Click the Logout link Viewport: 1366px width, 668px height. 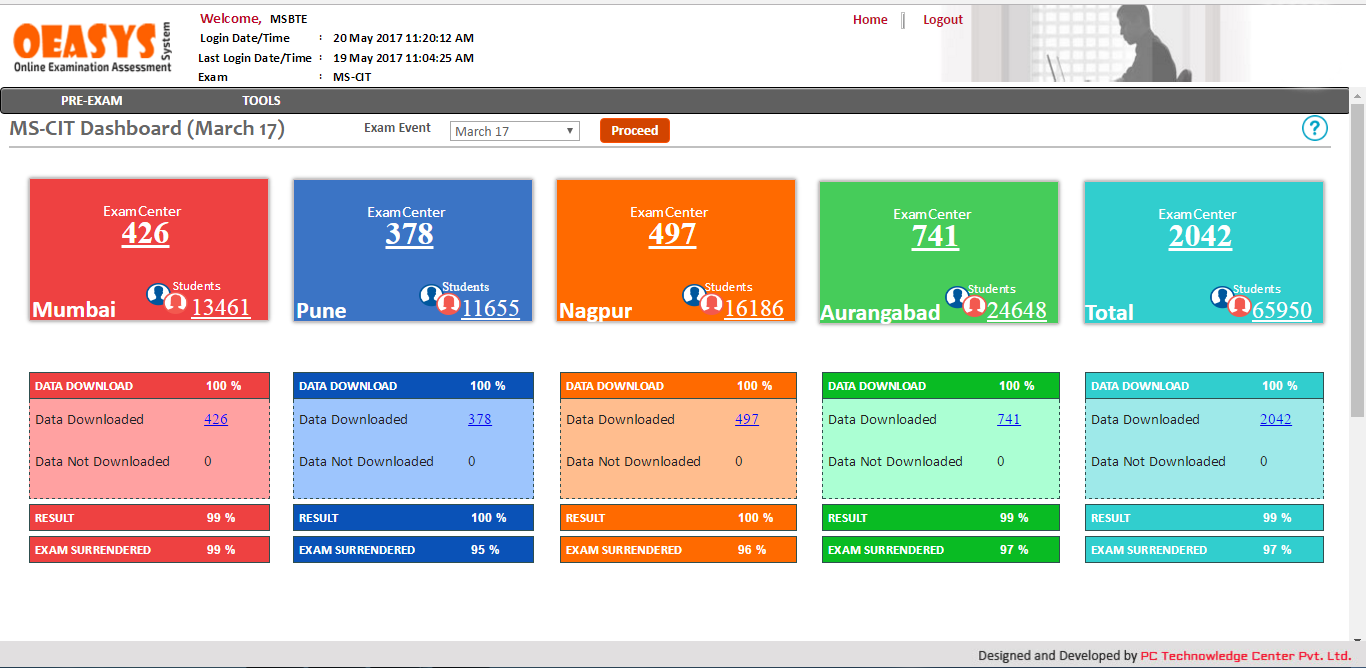[x=942, y=20]
